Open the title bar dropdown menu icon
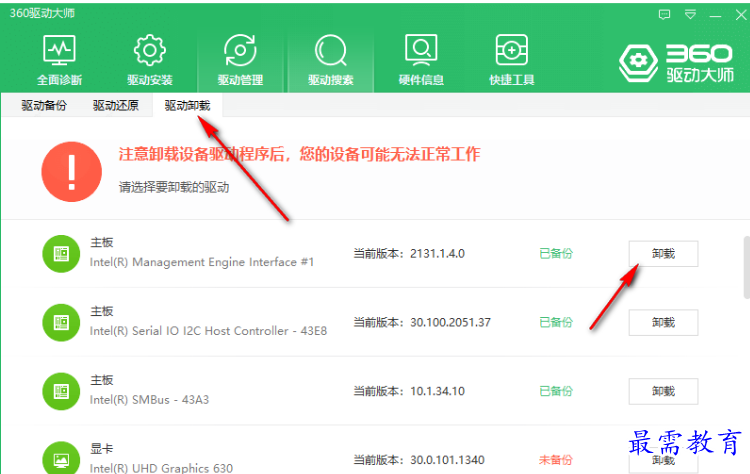Viewport: 750px width, 474px height. pyautogui.click(x=690, y=15)
